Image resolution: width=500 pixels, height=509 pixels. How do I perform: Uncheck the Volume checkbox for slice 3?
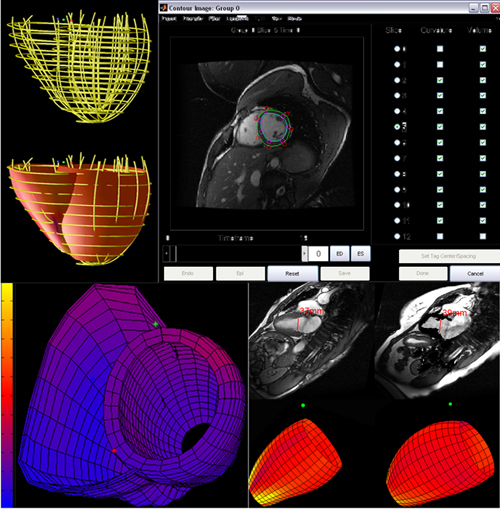pyautogui.click(x=483, y=95)
